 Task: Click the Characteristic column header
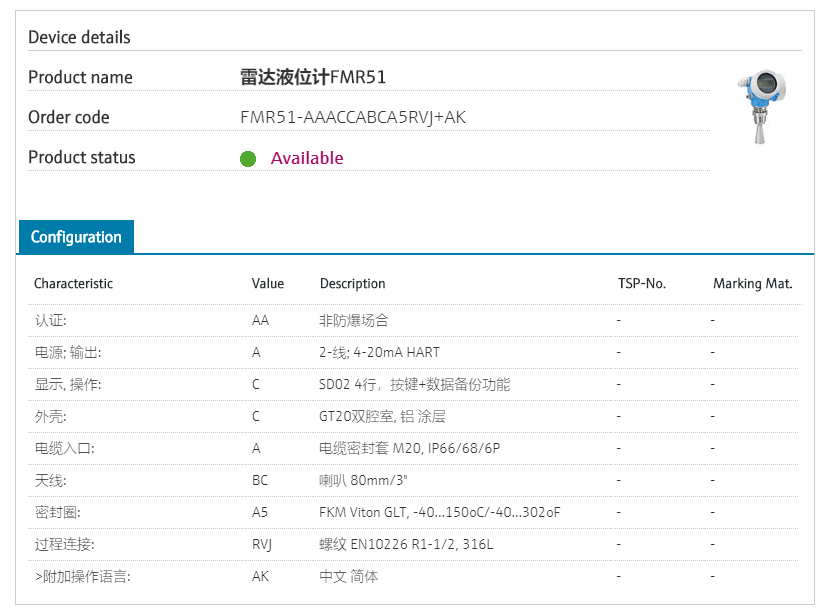74,284
